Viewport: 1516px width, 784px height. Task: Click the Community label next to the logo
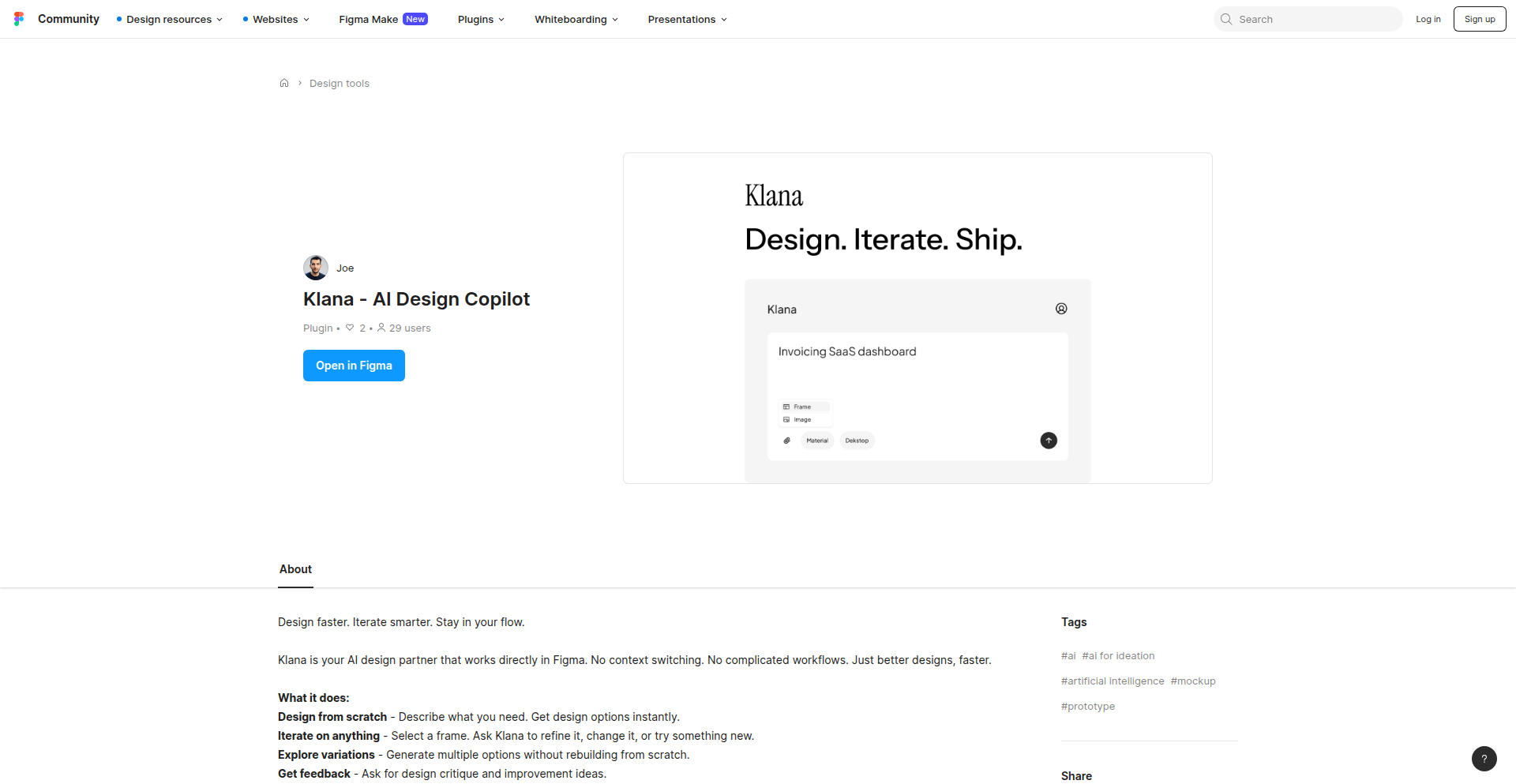pyautogui.click(x=69, y=18)
